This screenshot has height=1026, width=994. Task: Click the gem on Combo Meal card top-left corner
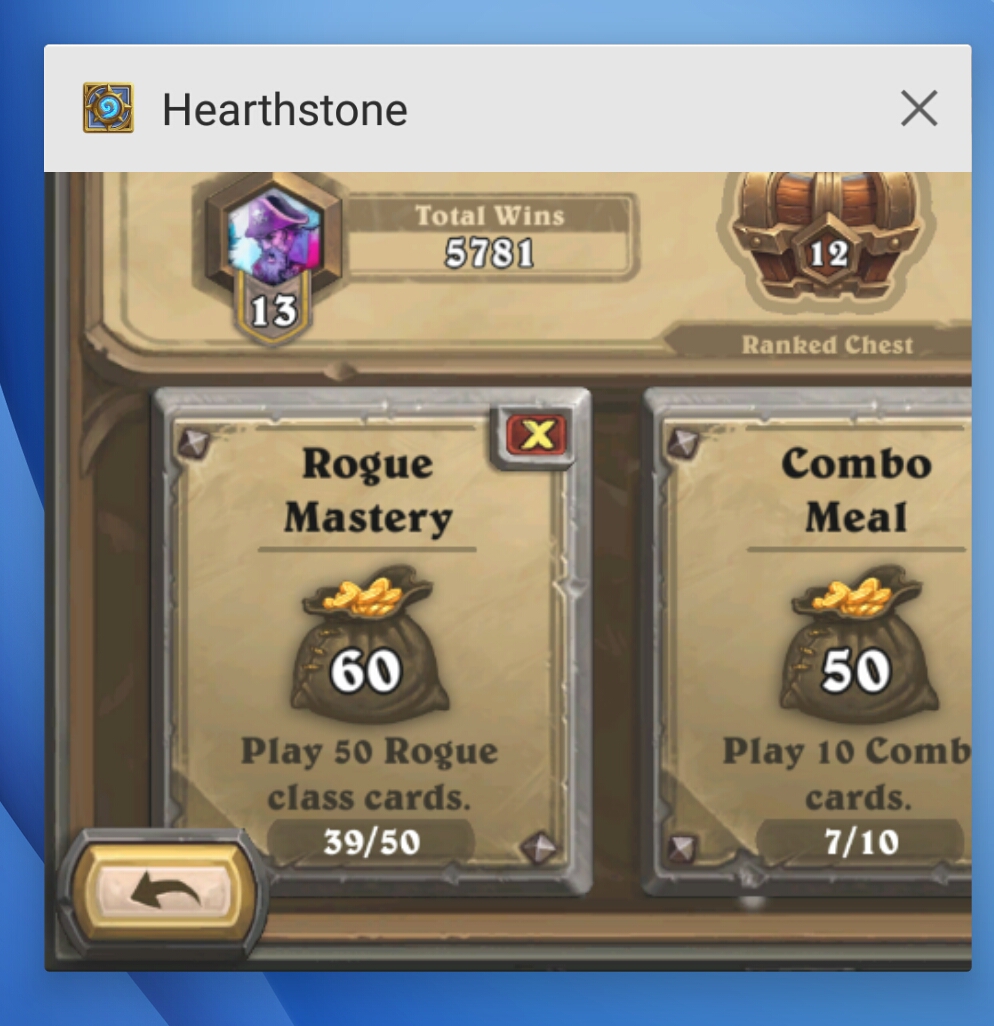(684, 443)
